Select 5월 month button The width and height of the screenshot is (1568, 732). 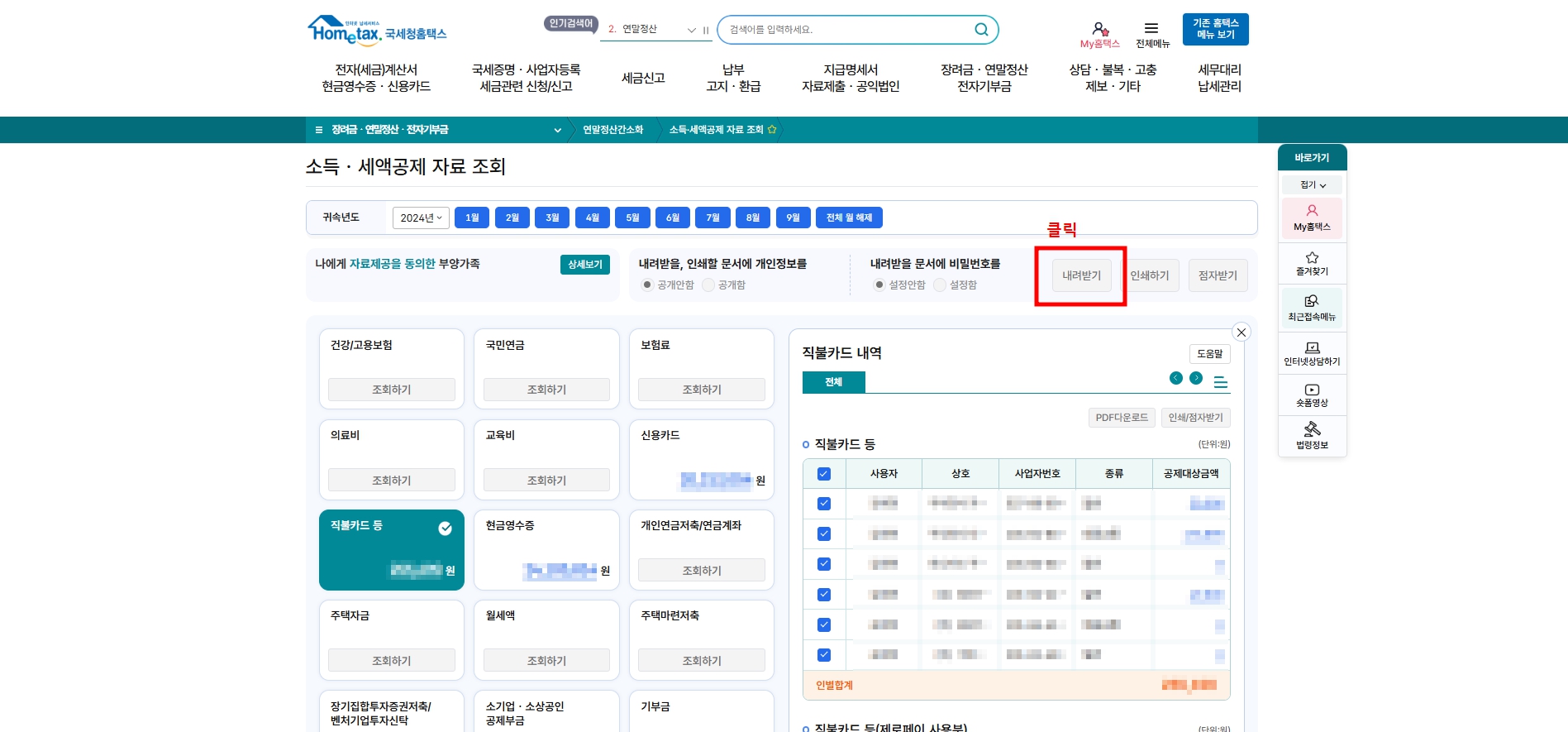[x=632, y=218]
